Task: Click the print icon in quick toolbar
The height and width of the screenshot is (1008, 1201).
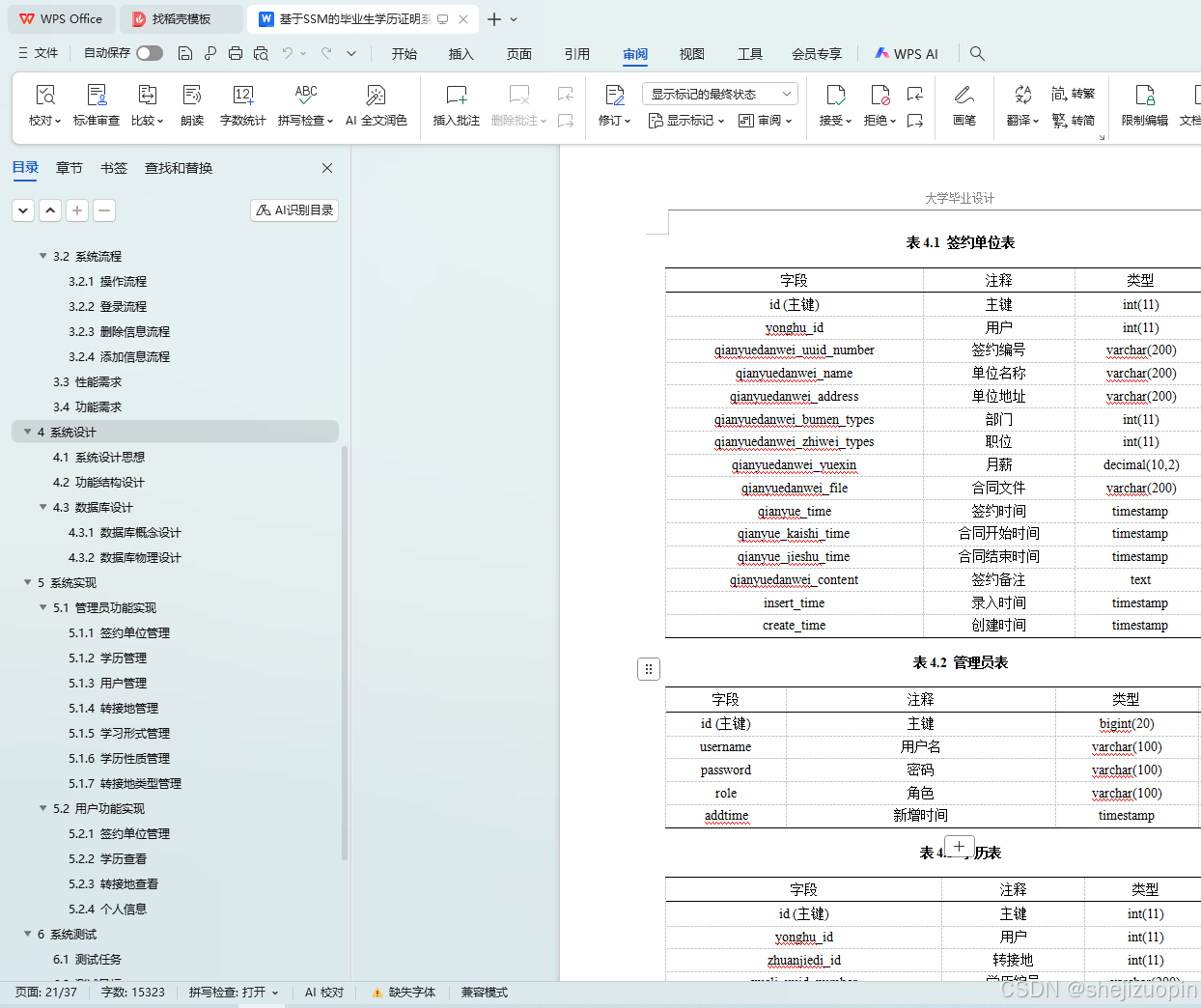Action: pos(236,53)
